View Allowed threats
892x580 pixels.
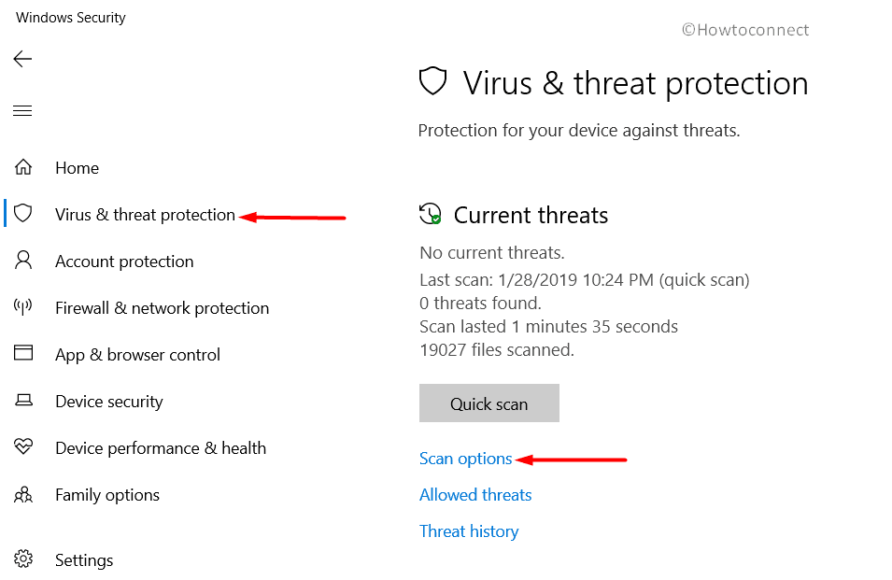(x=475, y=494)
